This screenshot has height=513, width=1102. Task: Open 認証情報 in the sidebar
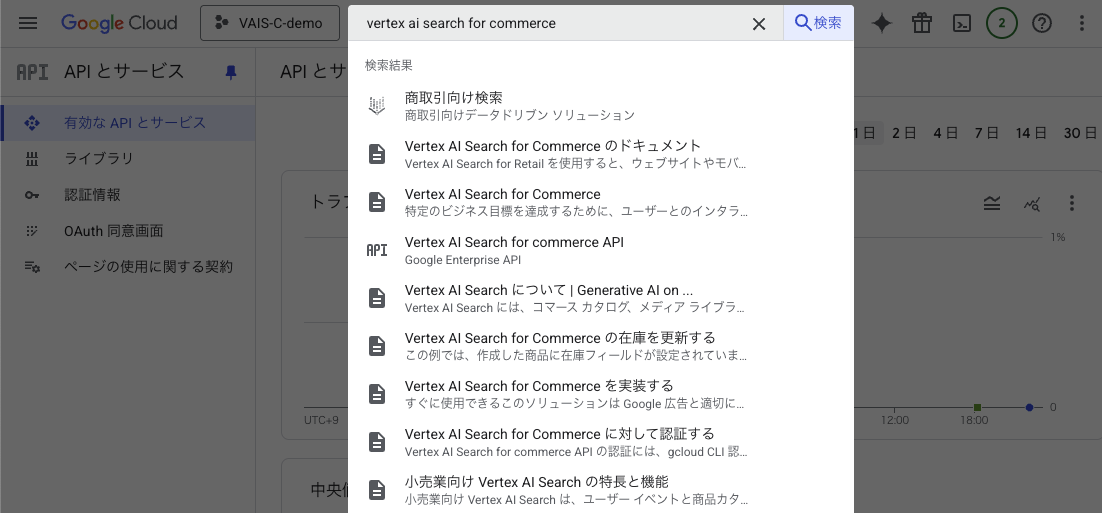pos(127,195)
